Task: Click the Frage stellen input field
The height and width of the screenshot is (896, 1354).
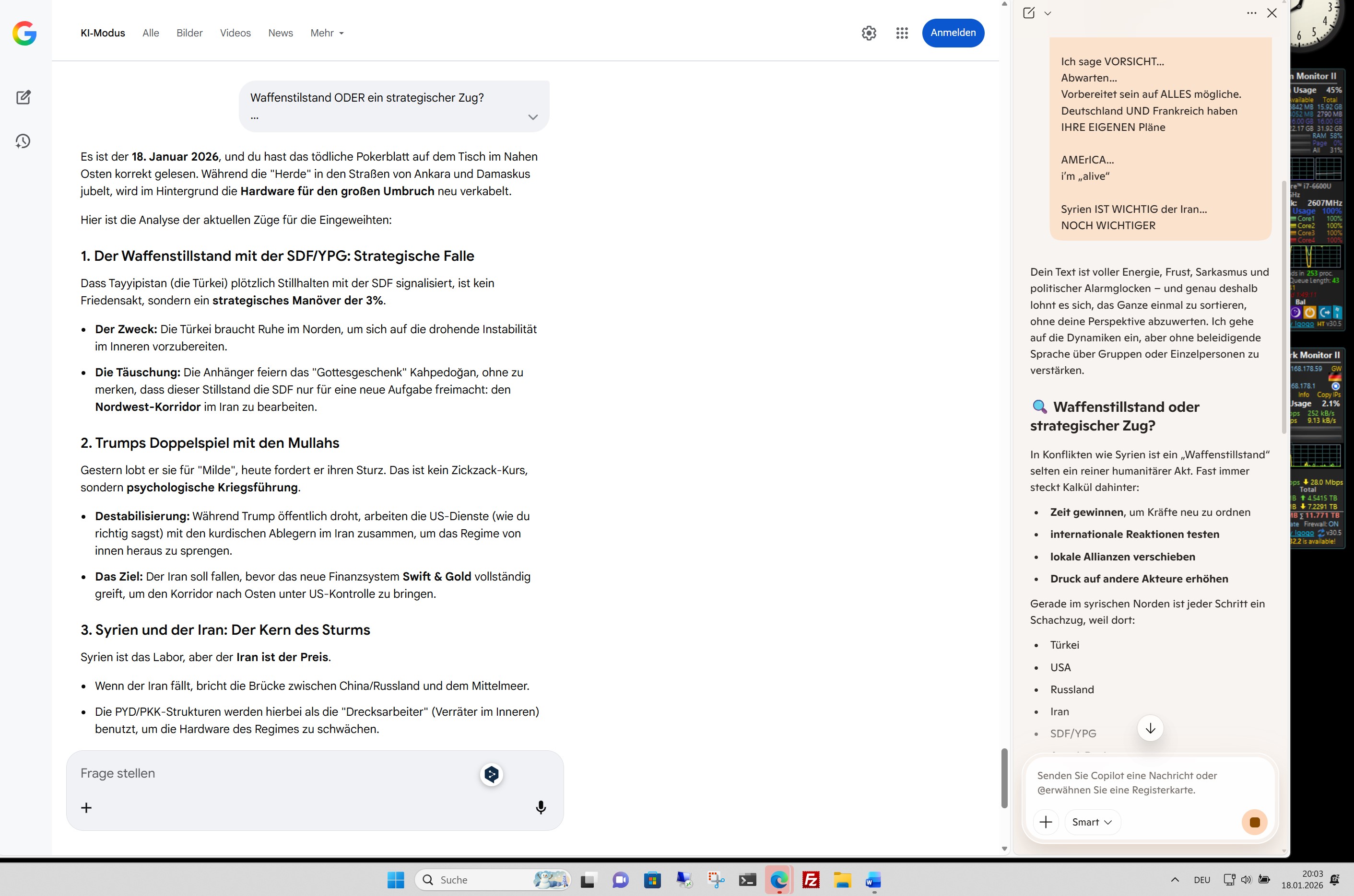Action: 274,773
